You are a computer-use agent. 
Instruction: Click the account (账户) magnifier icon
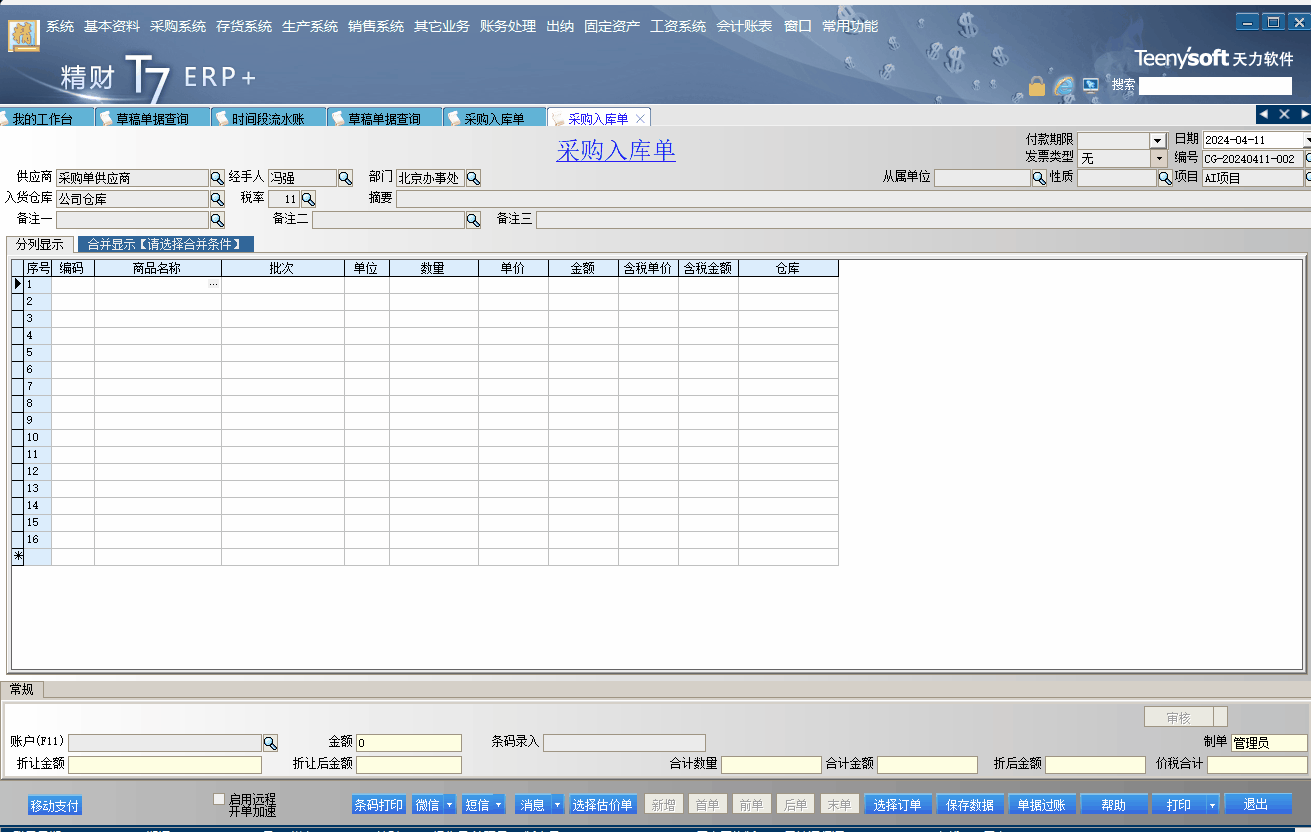tap(270, 743)
